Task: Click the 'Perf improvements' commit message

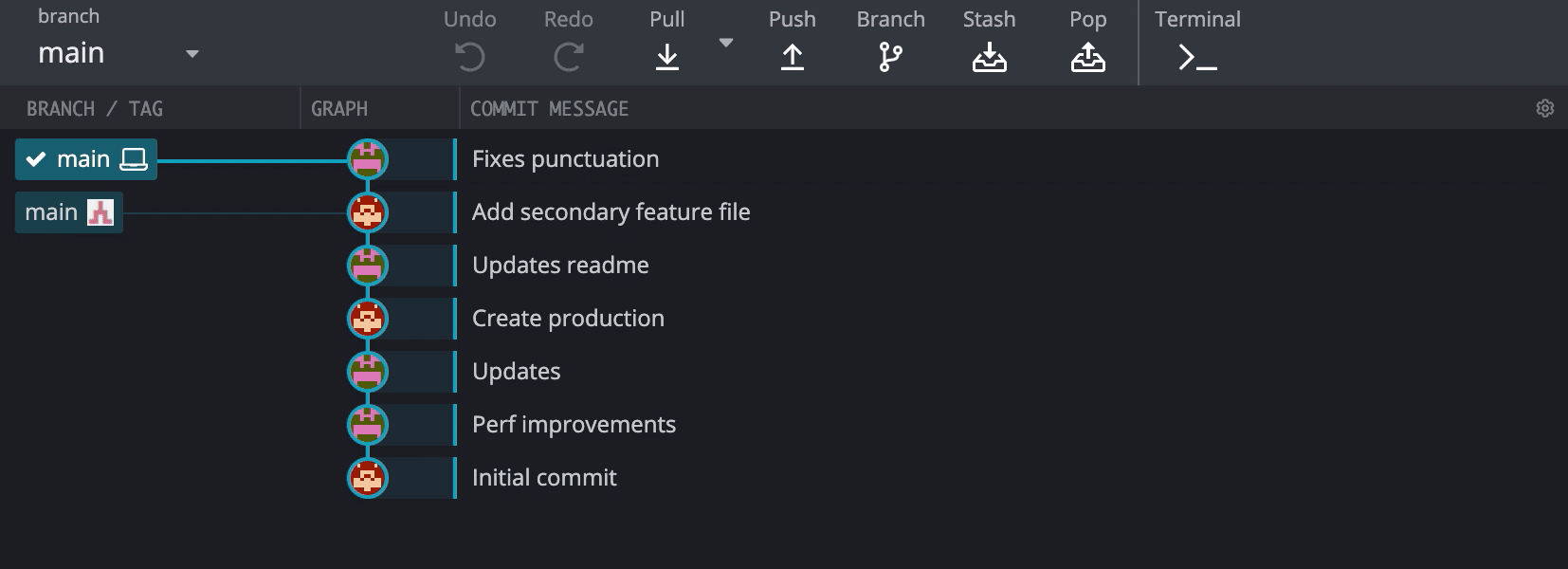Action: pos(574,425)
